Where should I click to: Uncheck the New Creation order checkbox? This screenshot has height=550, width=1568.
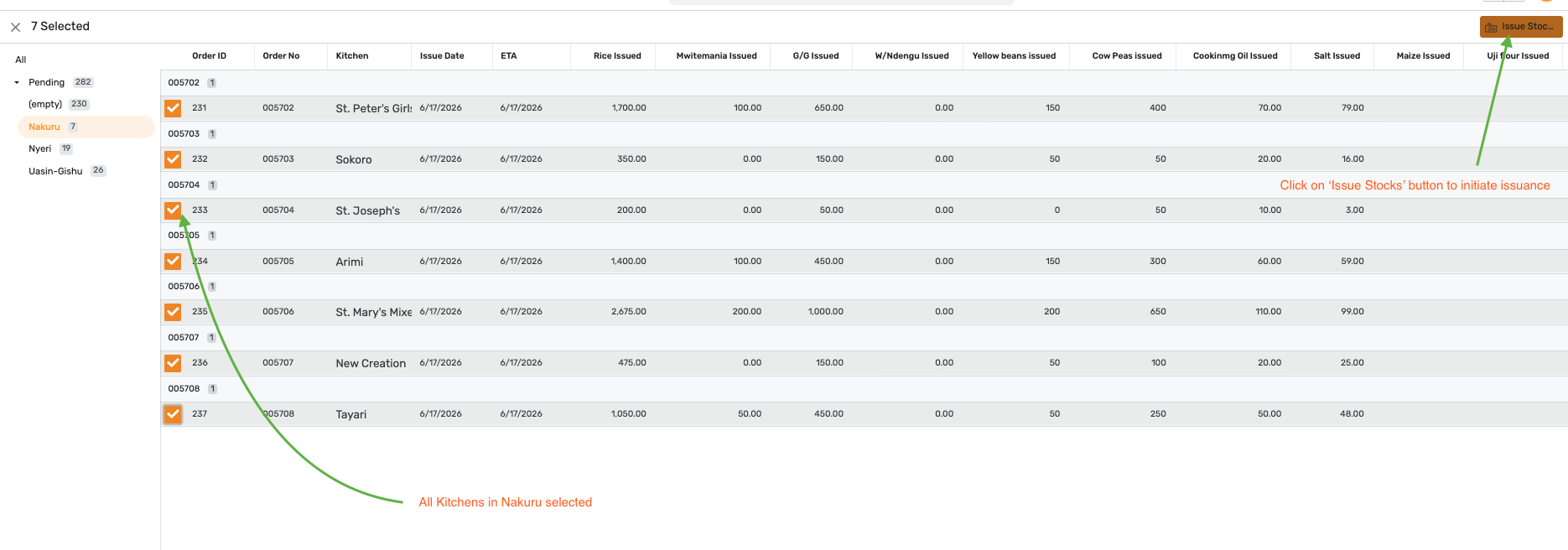[x=173, y=363]
